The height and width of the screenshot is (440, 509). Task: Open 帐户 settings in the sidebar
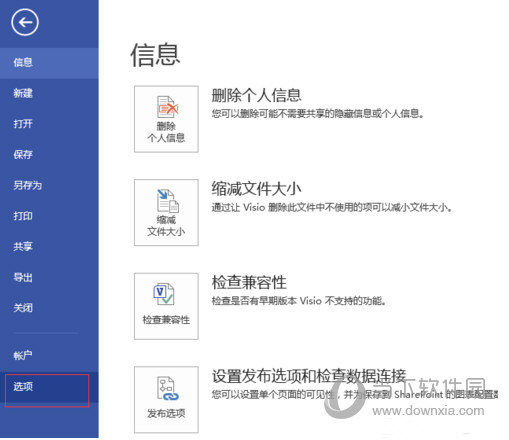[x=49, y=355]
